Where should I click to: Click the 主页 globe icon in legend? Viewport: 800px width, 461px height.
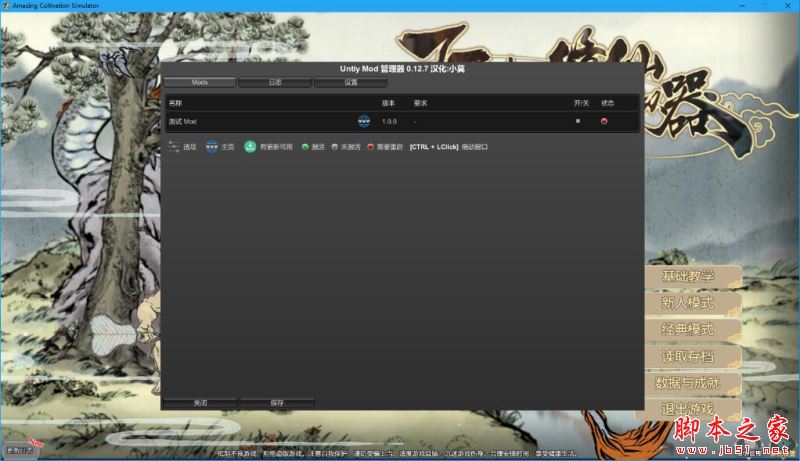coord(212,147)
